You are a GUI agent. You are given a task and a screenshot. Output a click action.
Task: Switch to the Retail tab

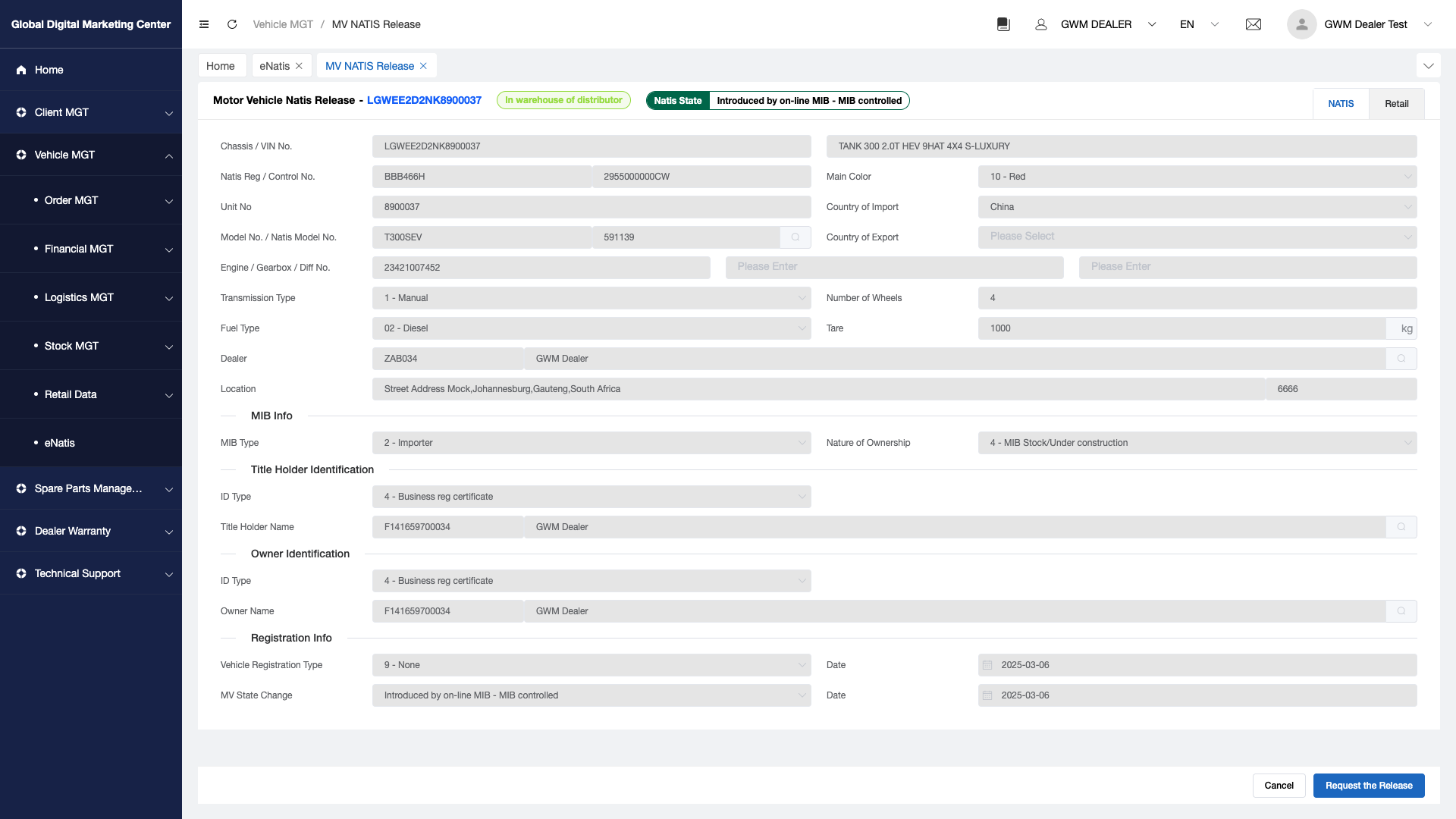tap(1396, 104)
